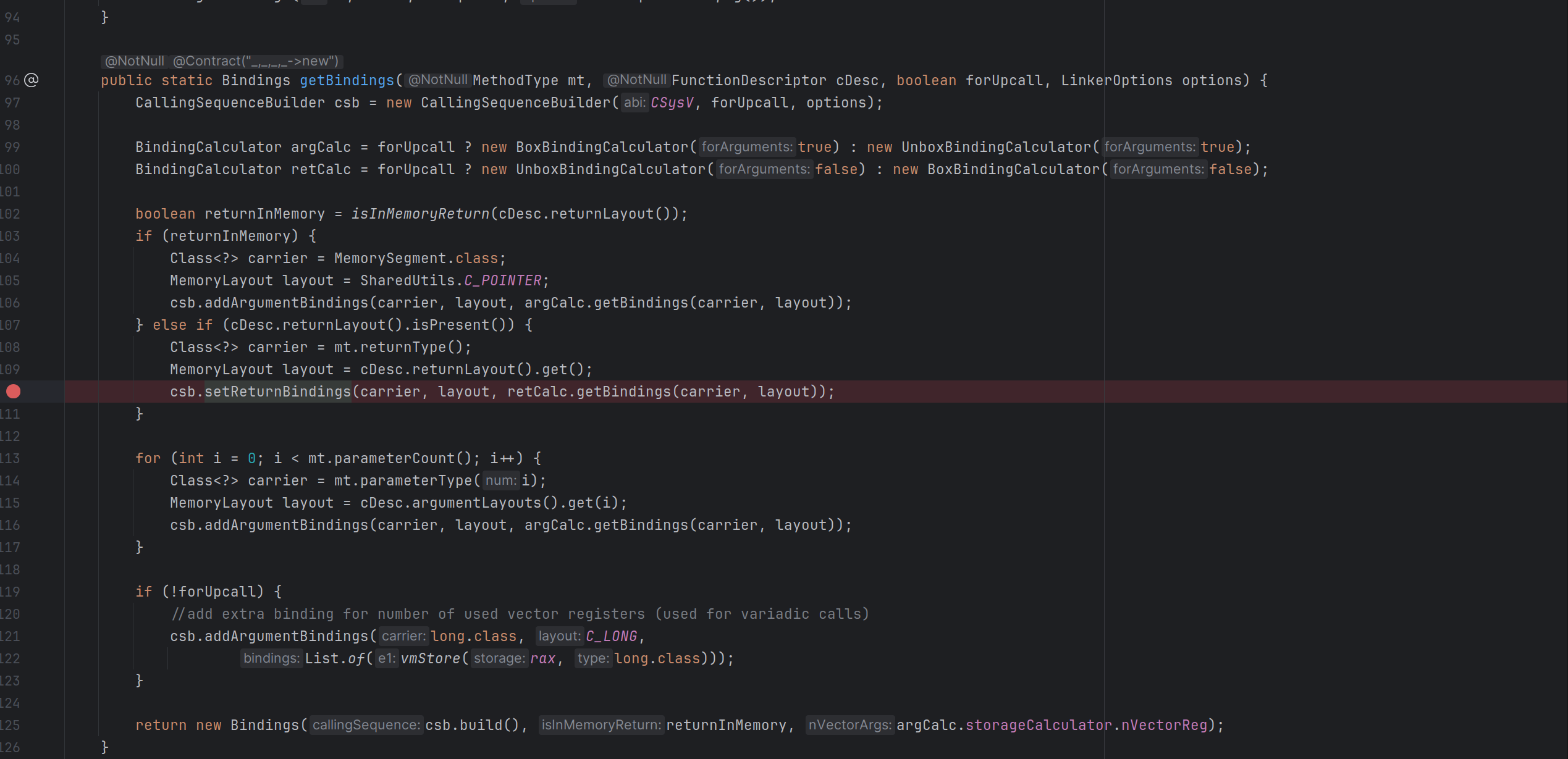Click the setReturnBindings method call
The height and width of the screenshot is (759, 1568).
[x=278, y=392]
